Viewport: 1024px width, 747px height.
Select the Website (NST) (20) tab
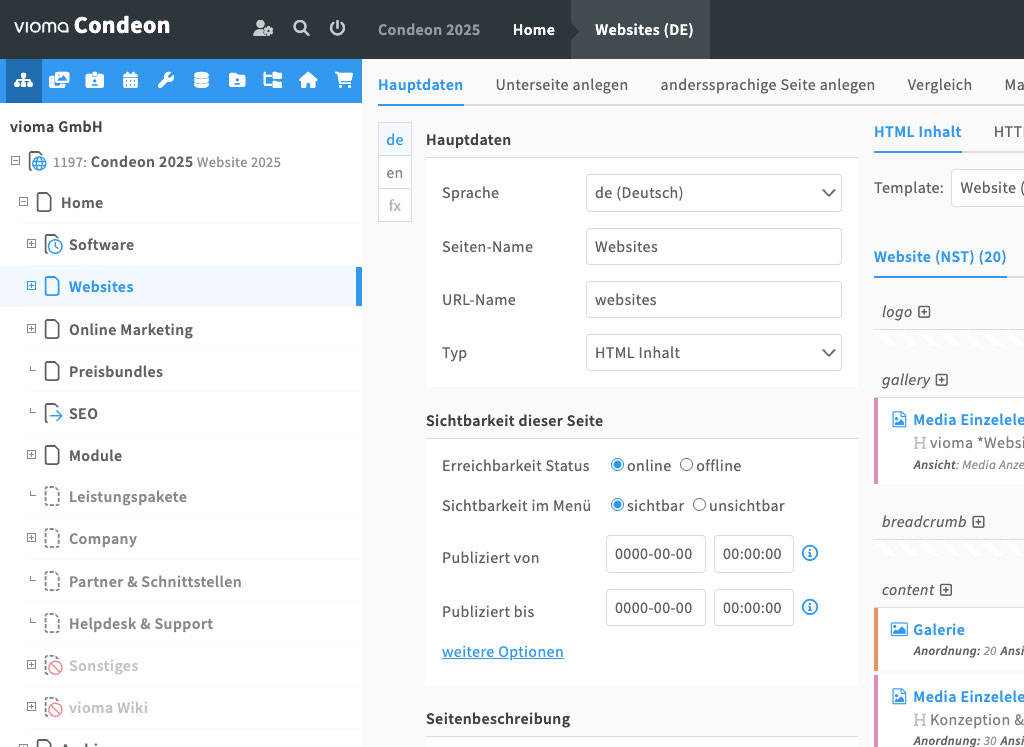(940, 257)
